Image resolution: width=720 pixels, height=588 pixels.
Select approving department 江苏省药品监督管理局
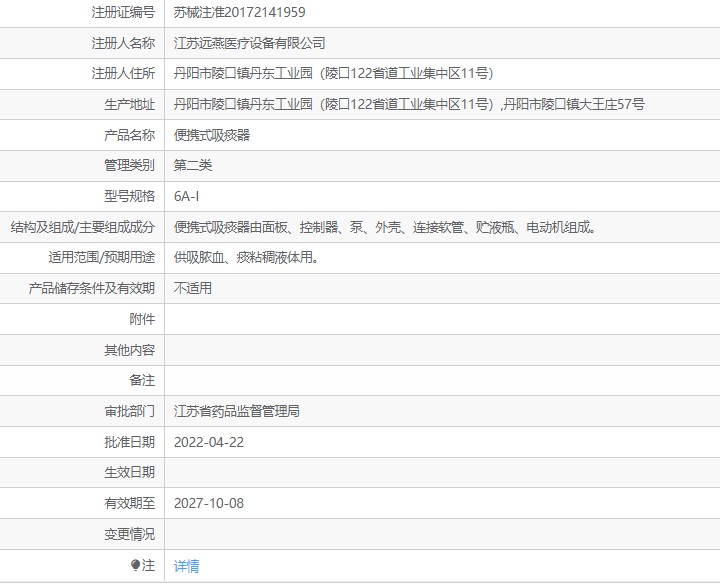point(236,411)
